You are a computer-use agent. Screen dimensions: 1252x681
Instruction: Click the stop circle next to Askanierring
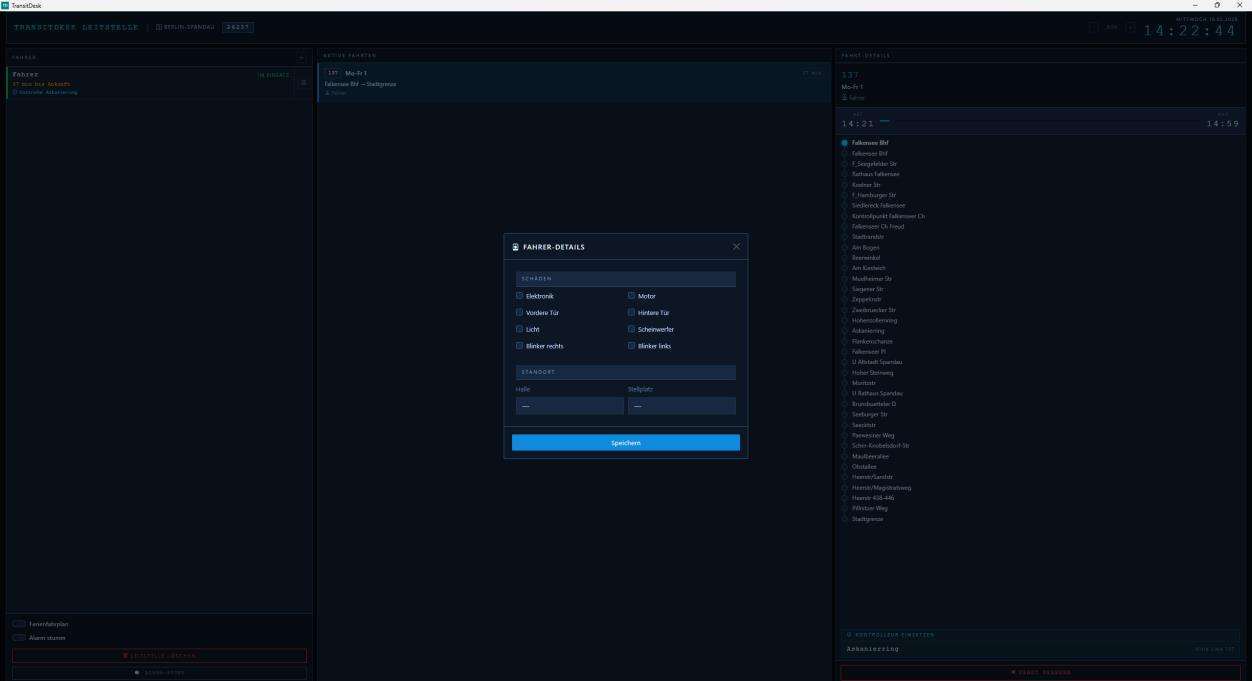[844, 331]
